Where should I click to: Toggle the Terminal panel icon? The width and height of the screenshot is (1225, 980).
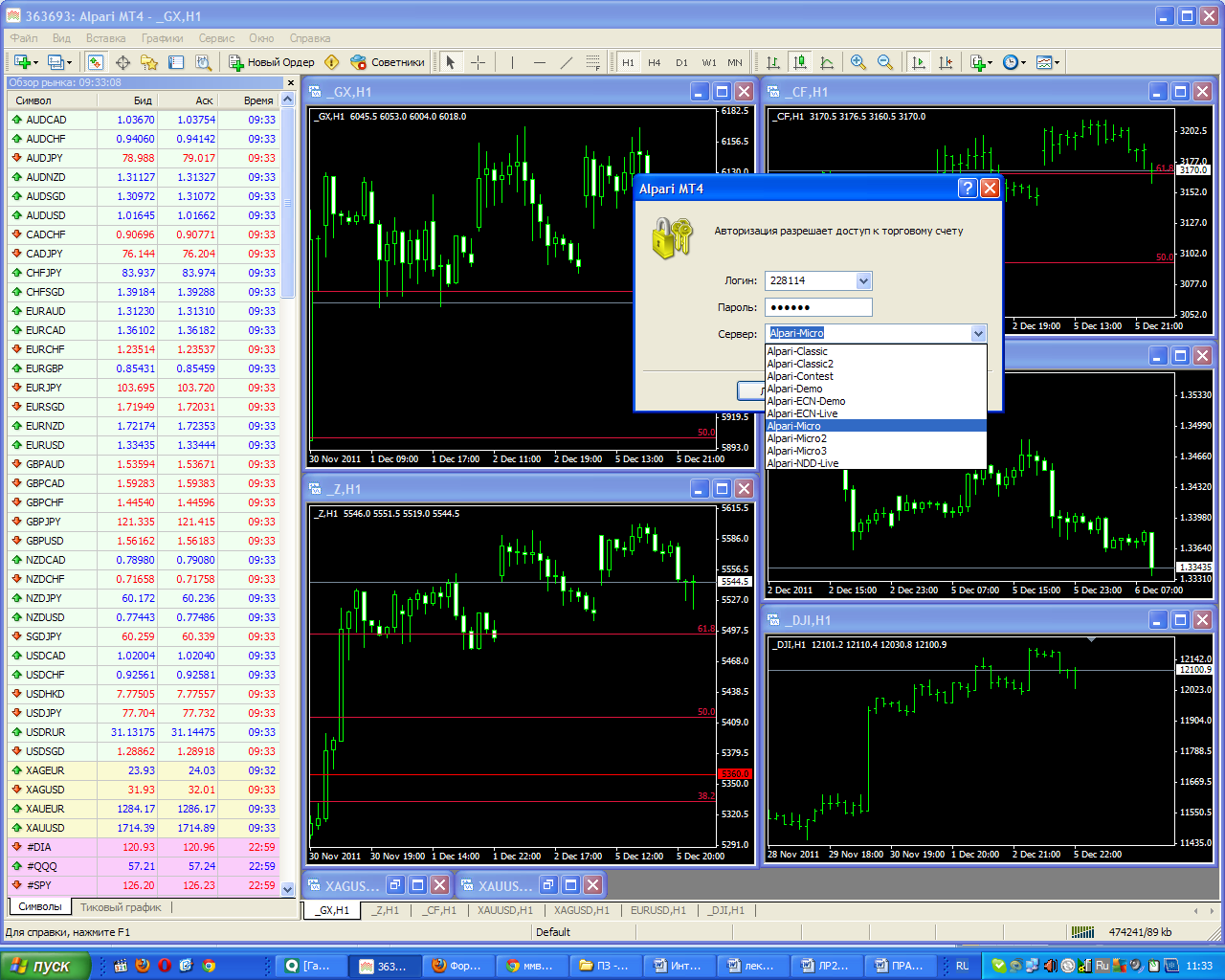point(176,62)
